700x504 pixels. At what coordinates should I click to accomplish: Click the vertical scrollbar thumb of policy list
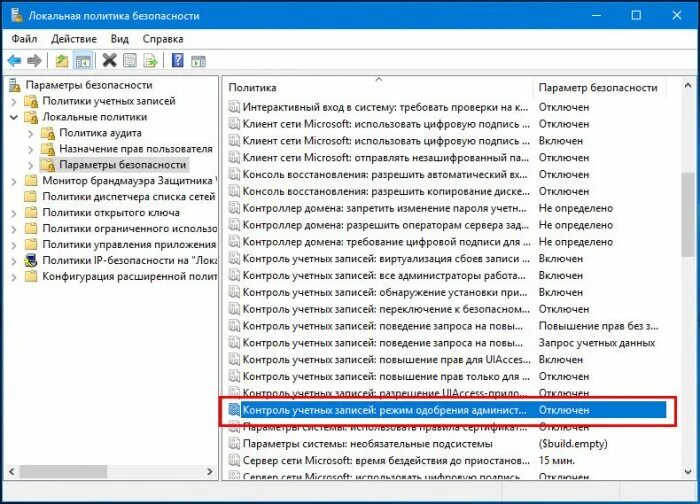pos(688,215)
